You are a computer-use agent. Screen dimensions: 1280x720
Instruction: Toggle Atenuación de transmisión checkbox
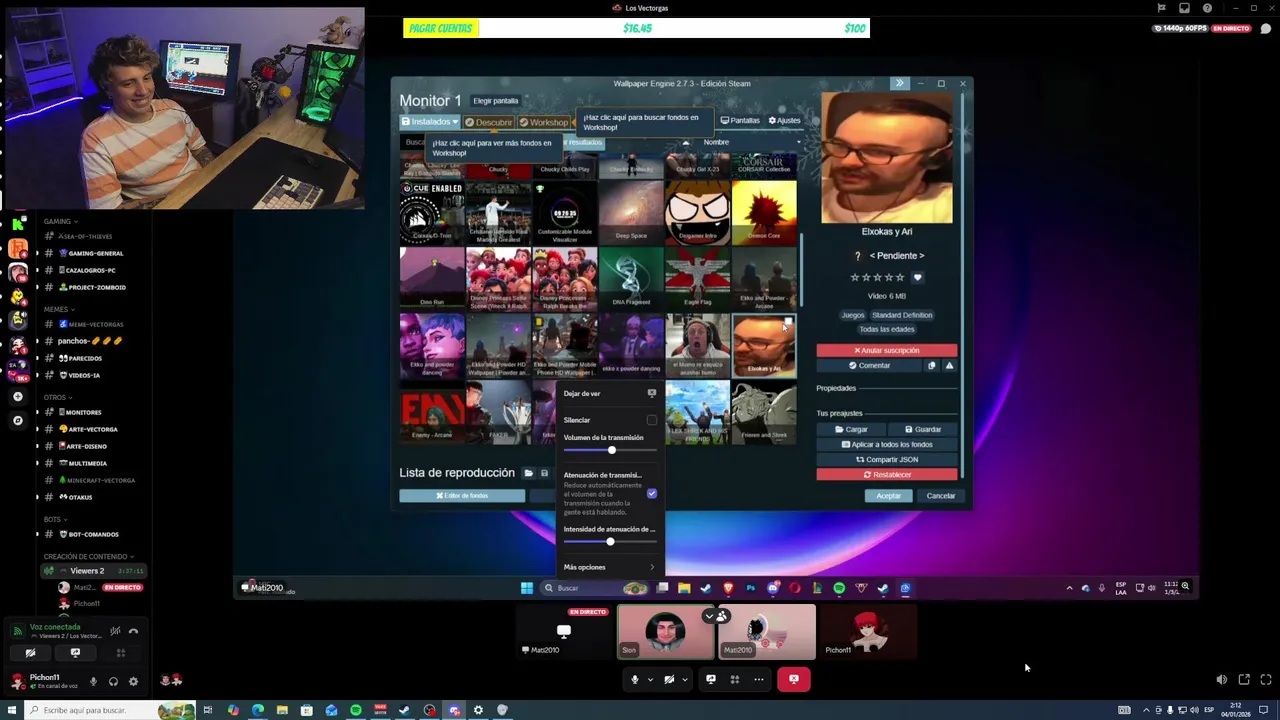pos(652,493)
